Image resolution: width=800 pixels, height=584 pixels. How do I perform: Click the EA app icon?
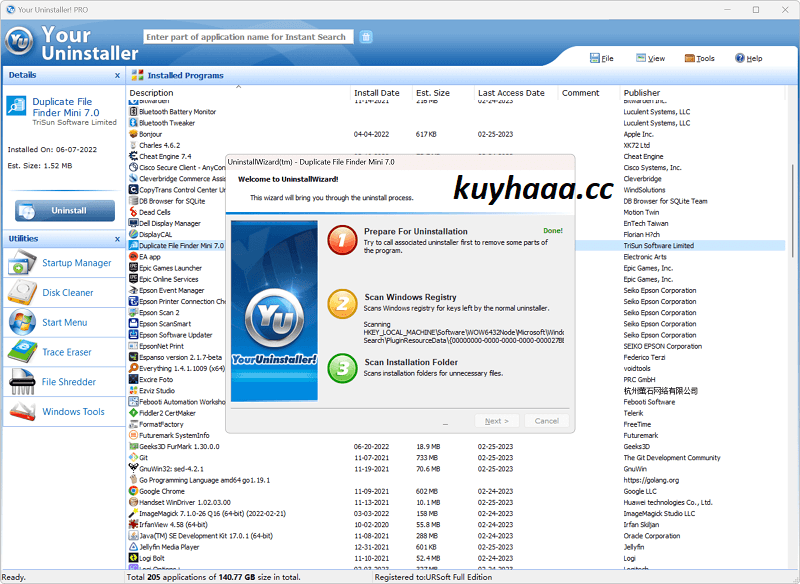click(x=133, y=257)
